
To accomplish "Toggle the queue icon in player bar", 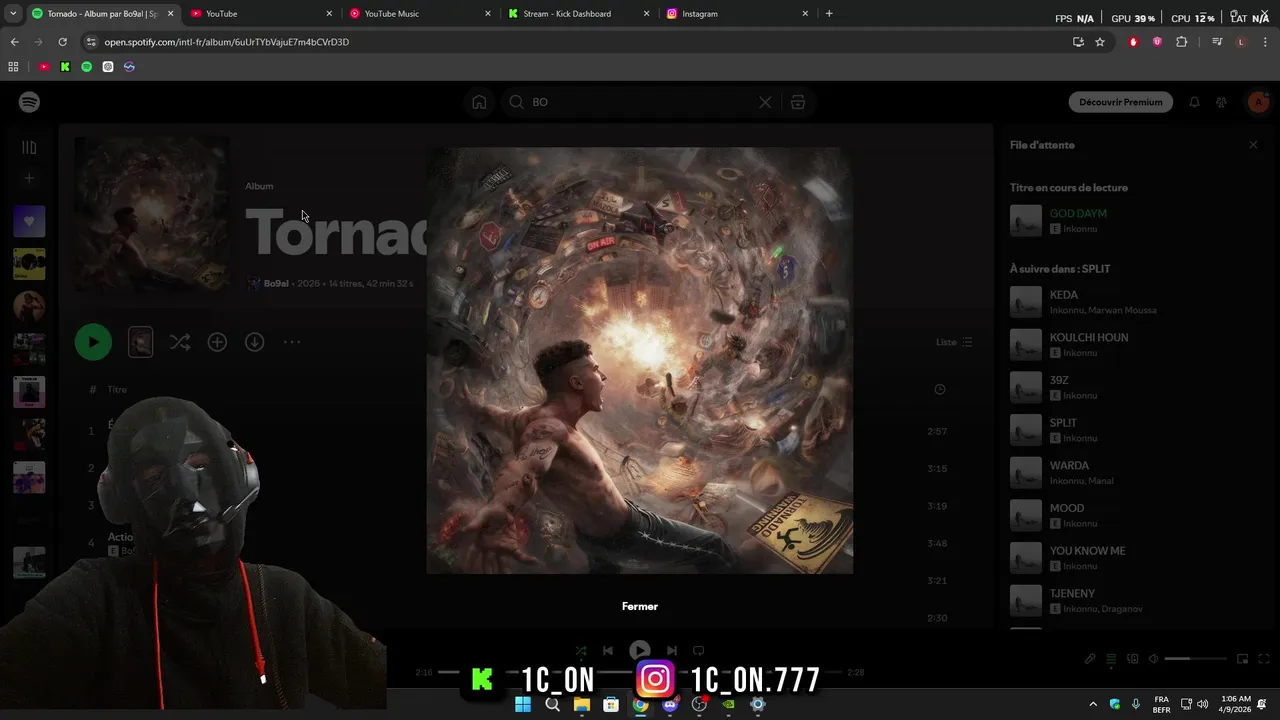I will pos(1111,659).
